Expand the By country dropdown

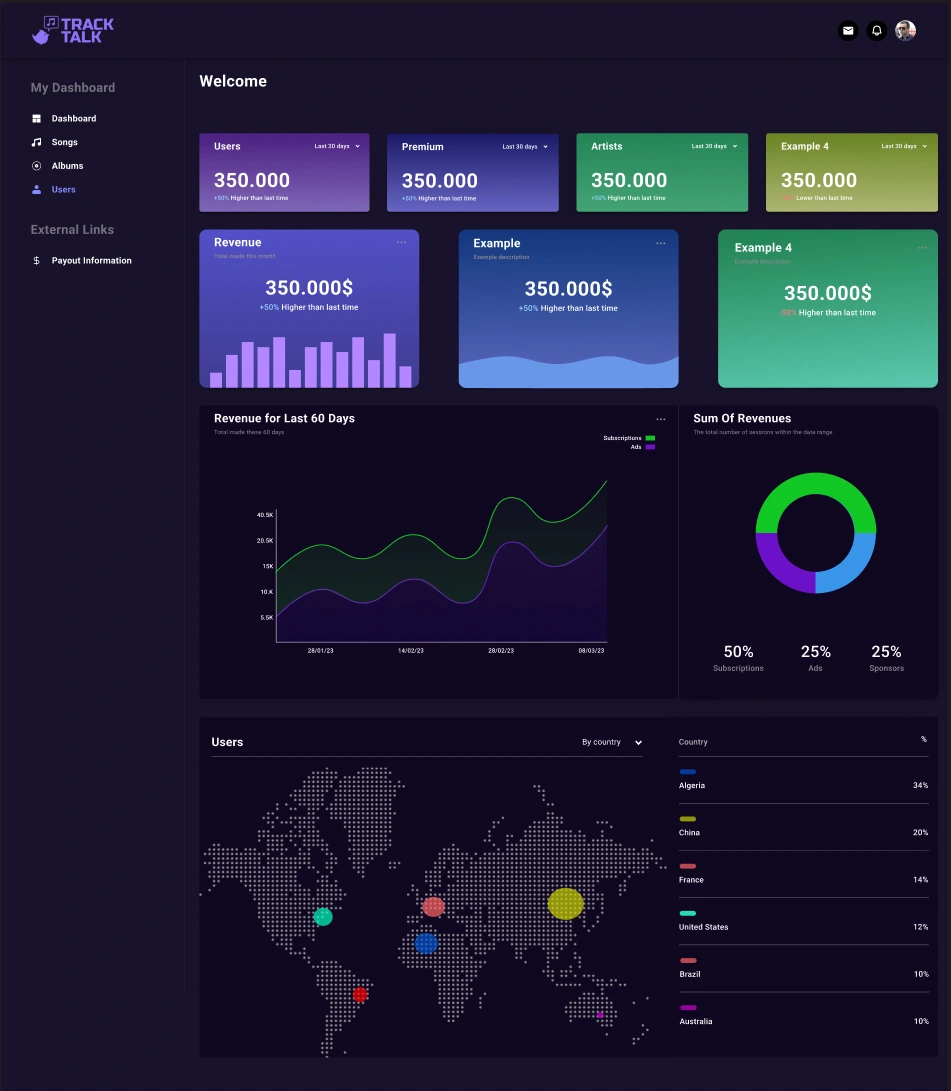click(x=612, y=742)
